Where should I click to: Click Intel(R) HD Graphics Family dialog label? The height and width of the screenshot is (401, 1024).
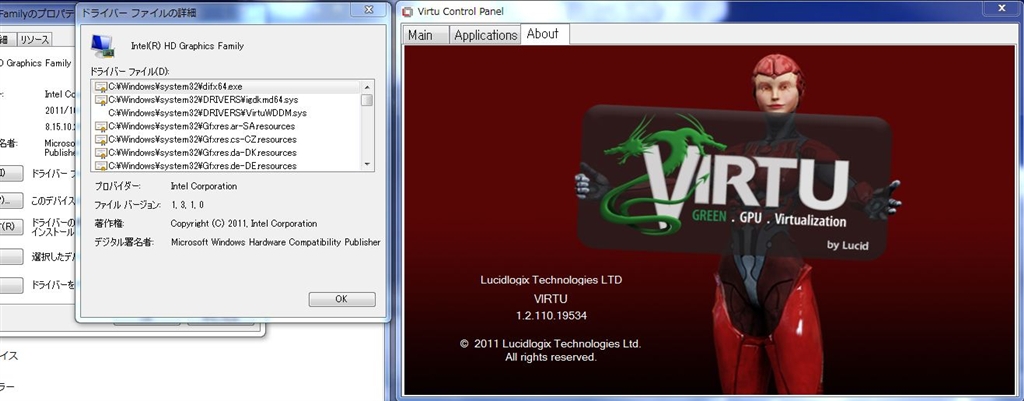[187, 46]
